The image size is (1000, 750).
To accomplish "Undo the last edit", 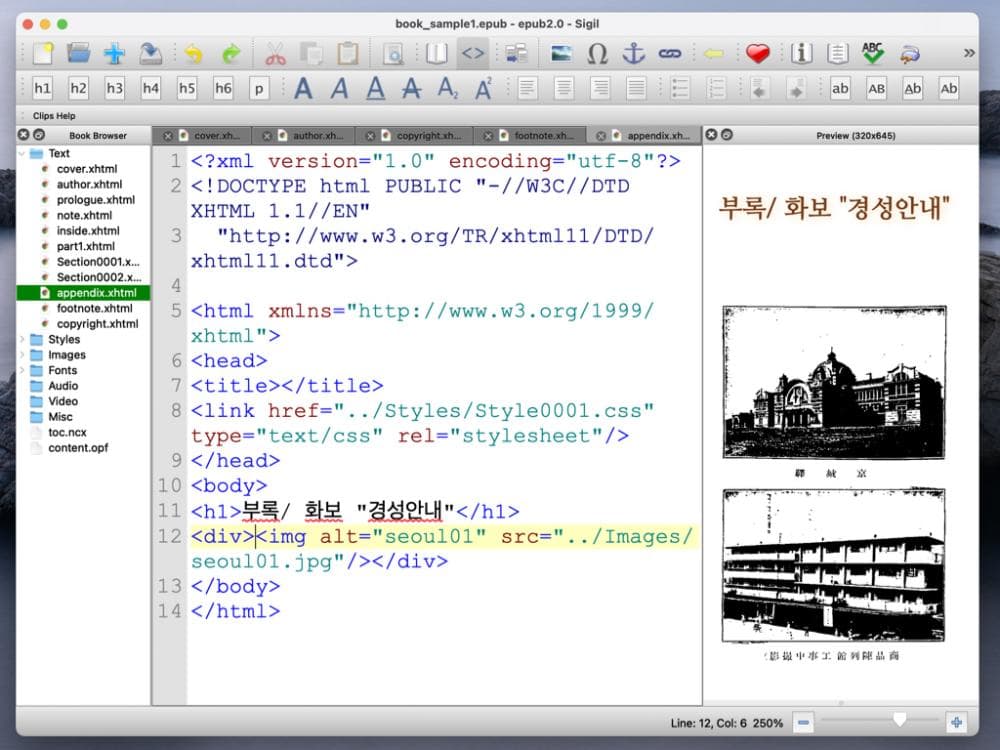I will tap(193, 54).
